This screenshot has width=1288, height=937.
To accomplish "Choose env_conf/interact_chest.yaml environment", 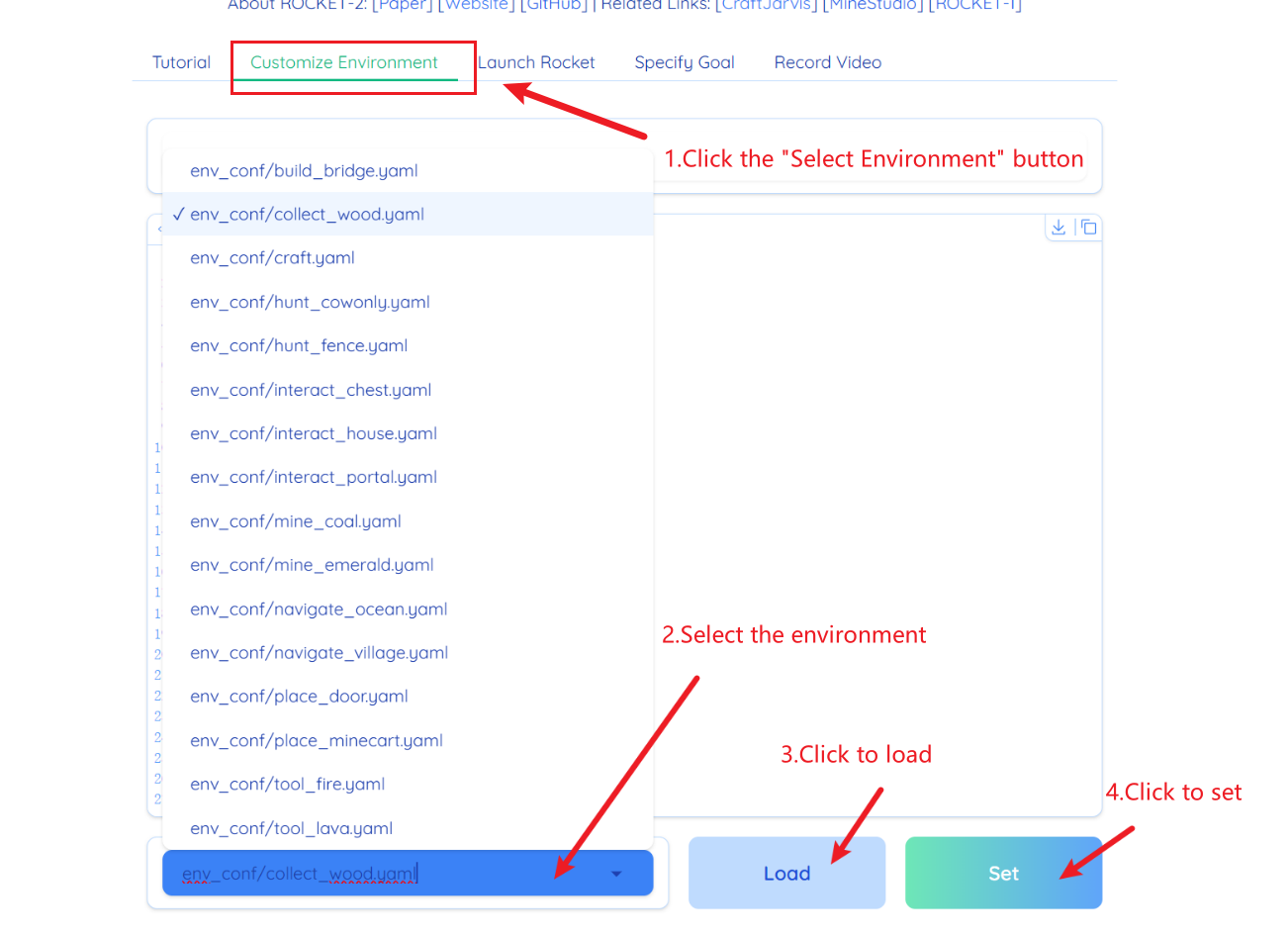I will pyautogui.click(x=311, y=390).
